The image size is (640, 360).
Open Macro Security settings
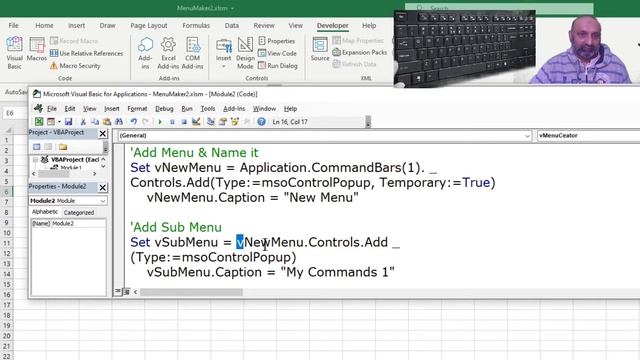(x=75, y=65)
